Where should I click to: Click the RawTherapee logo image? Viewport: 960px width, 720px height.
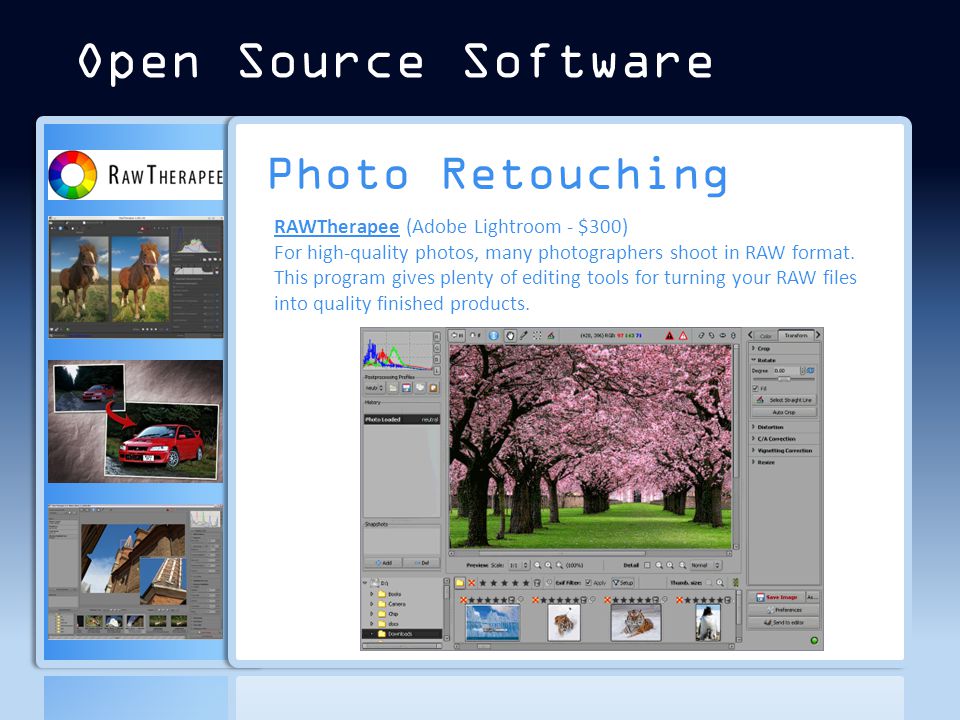point(135,175)
